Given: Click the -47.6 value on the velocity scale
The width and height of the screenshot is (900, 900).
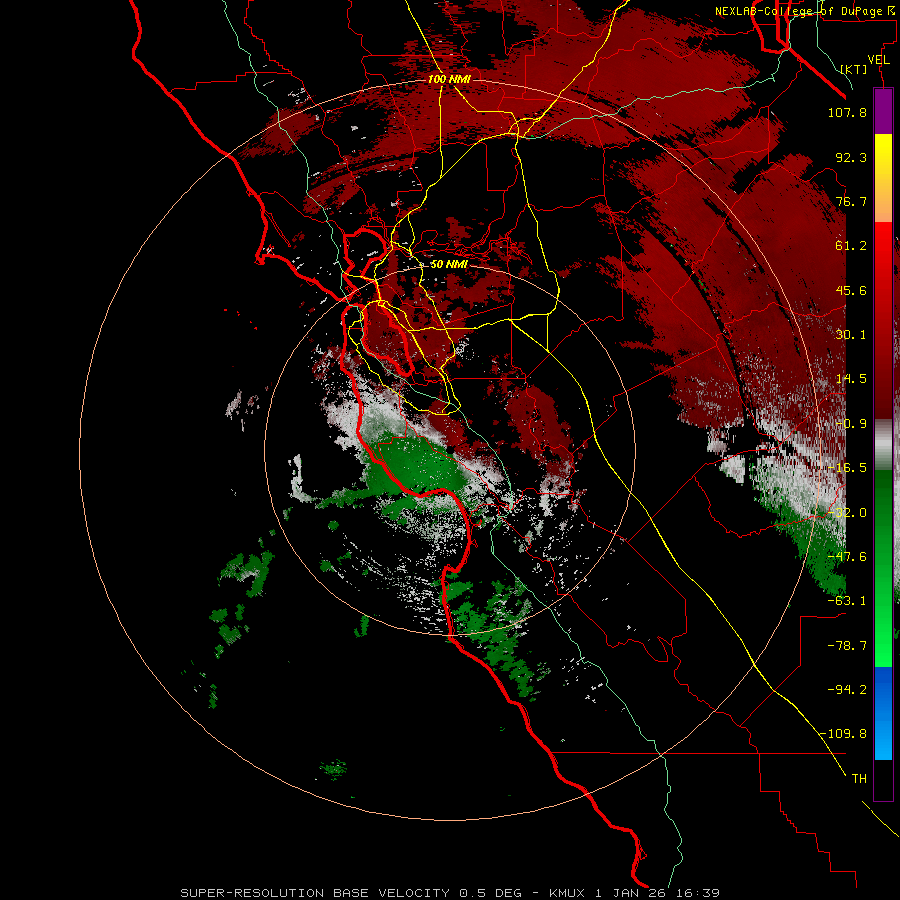Looking at the screenshot, I should coord(847,557).
